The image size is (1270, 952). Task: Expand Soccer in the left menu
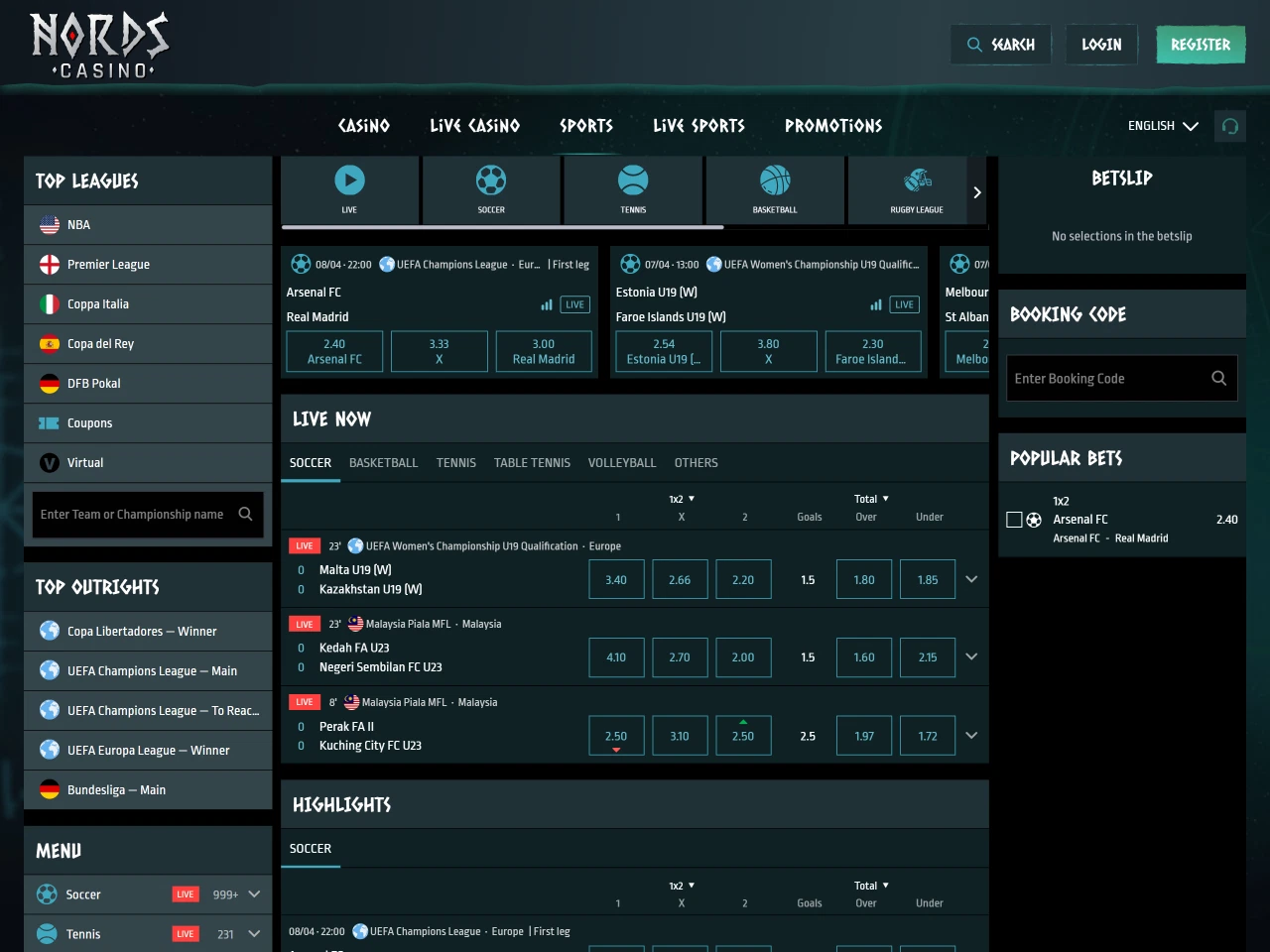point(254,894)
